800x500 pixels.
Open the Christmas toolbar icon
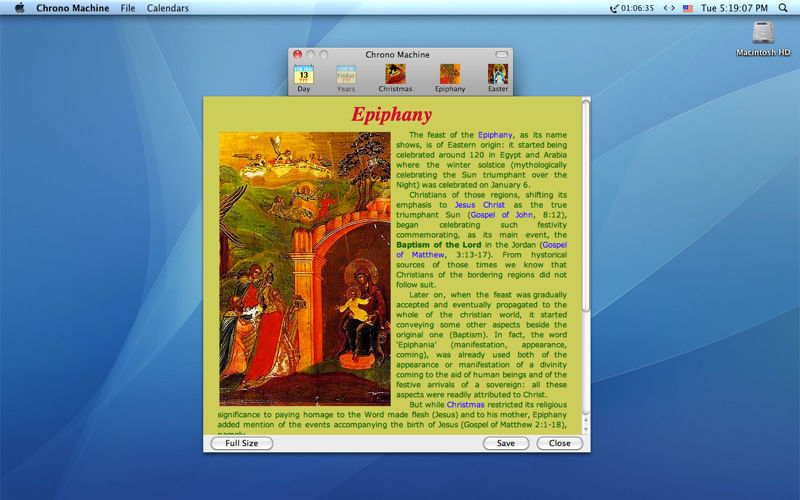(x=395, y=78)
